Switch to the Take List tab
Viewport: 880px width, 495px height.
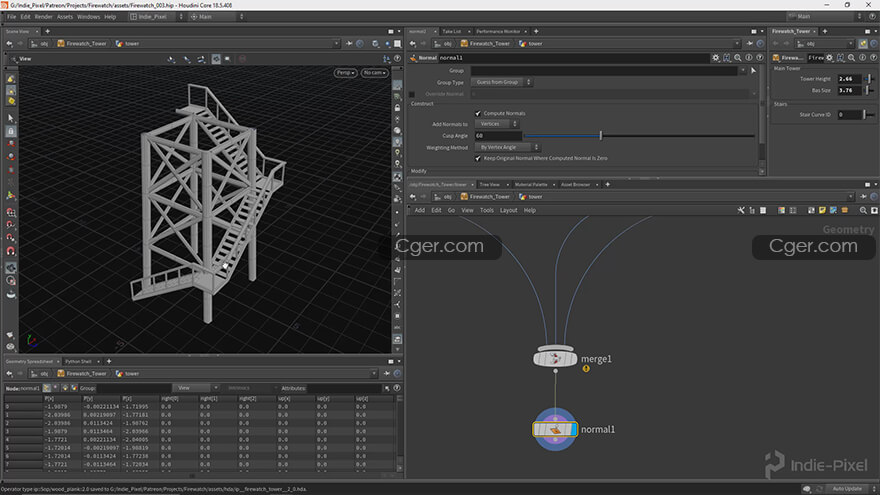452,31
